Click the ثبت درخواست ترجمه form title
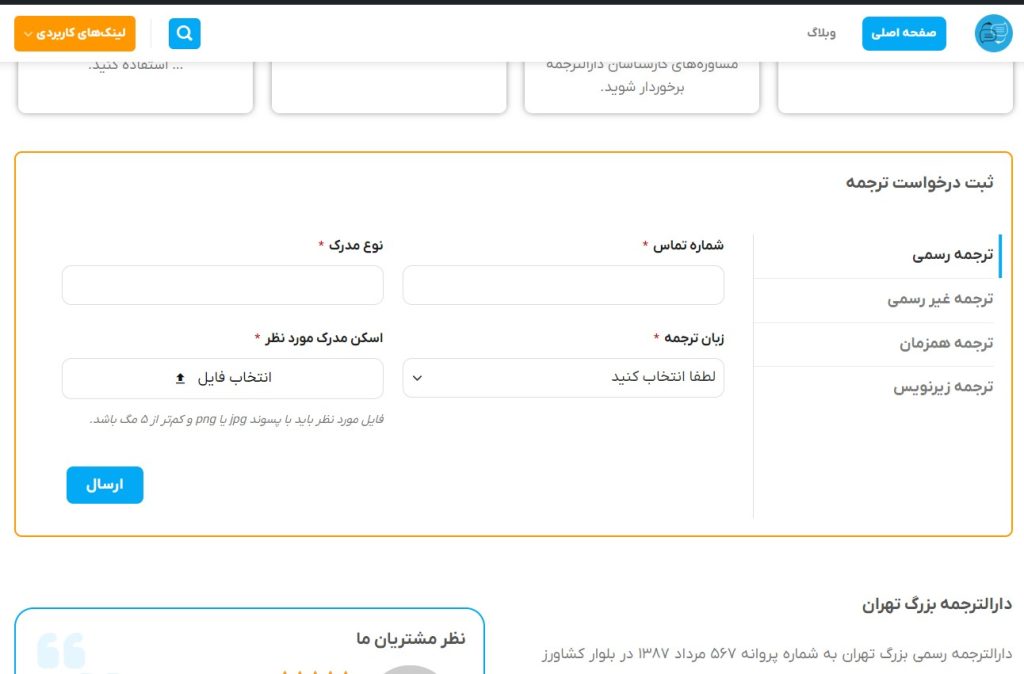Image resolution: width=1024 pixels, height=674 pixels. [919, 182]
